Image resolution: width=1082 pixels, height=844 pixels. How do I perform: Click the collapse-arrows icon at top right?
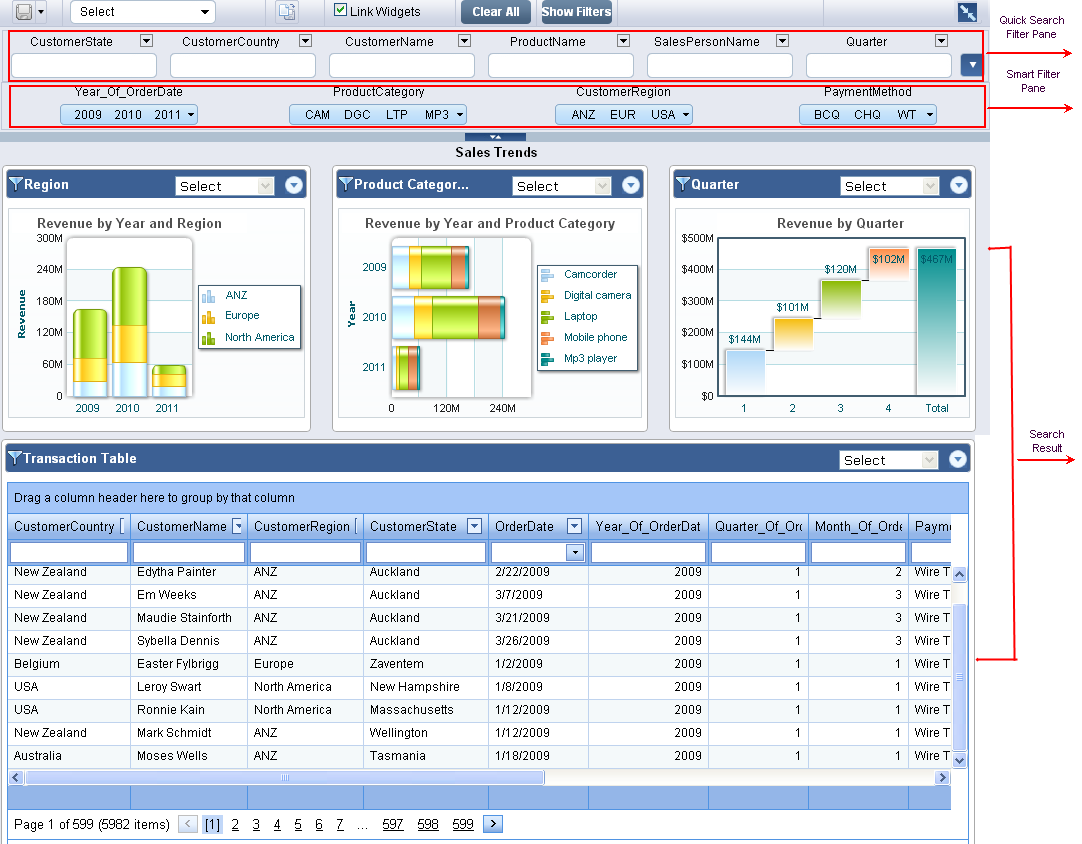click(966, 11)
